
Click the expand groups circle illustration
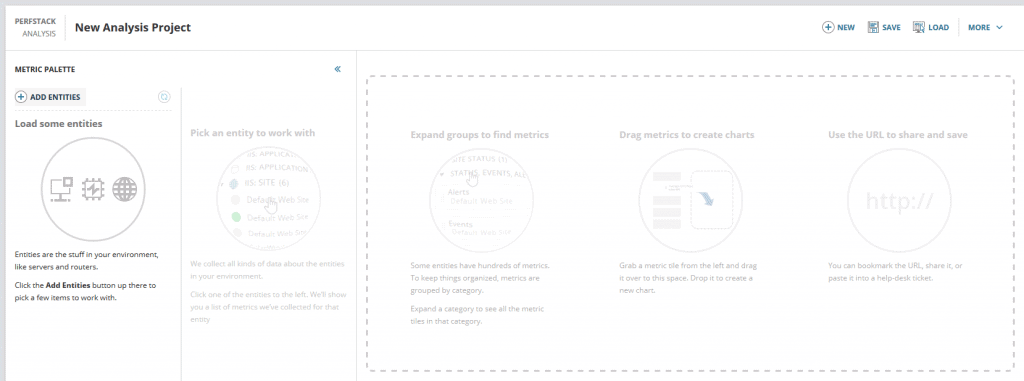click(481, 200)
